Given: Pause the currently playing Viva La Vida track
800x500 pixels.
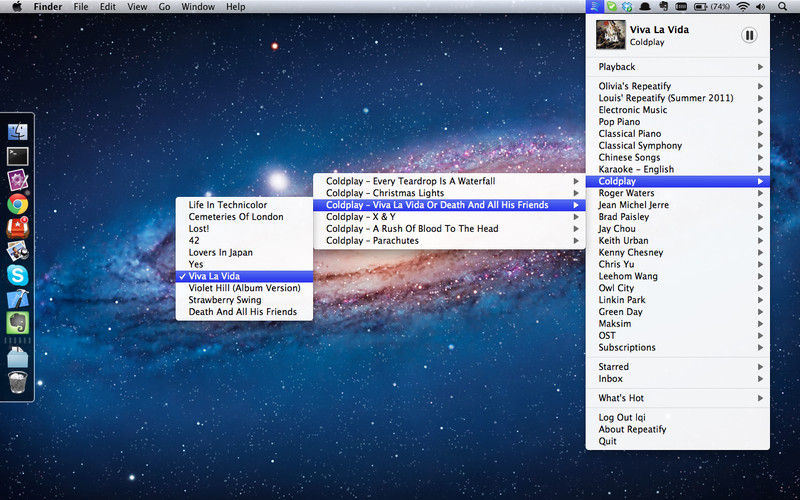Looking at the screenshot, I should tap(749, 35).
